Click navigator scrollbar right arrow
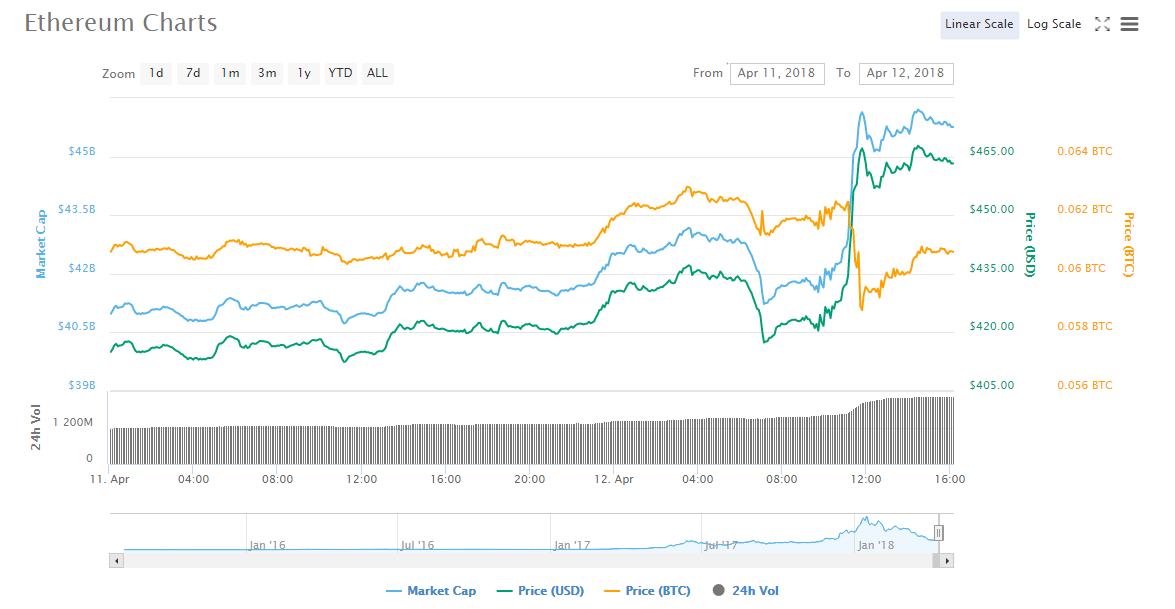Screen dimensions: 1175x609 [x=947, y=560]
